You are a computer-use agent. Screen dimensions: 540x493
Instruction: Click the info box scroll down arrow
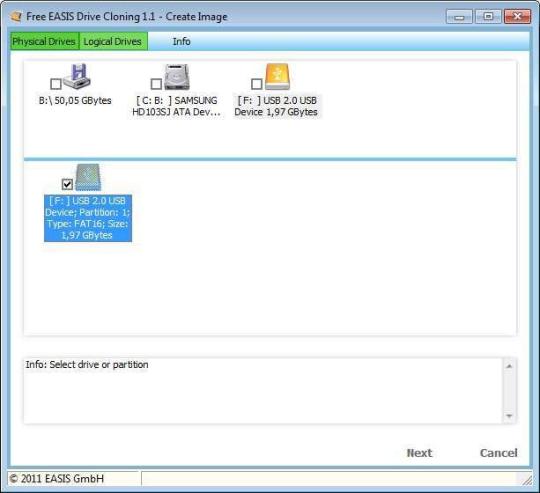click(x=509, y=416)
